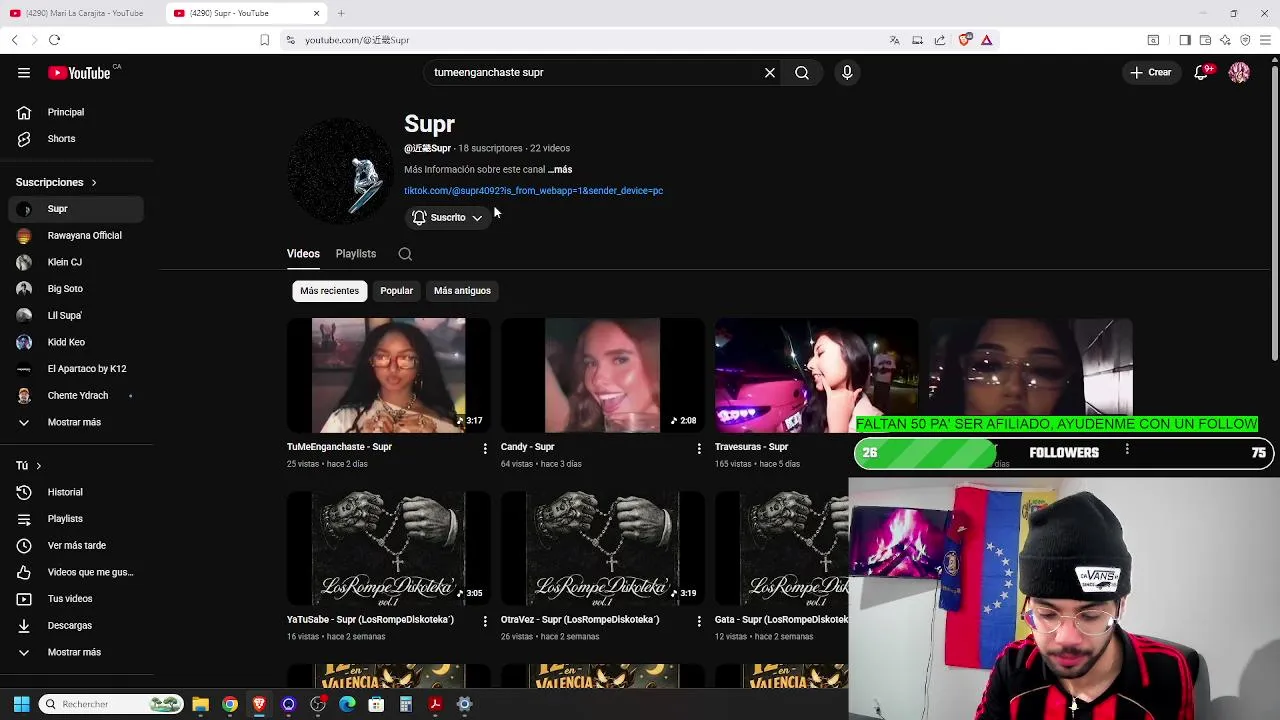Open Shorts in the sidebar
Screen dimensions: 1280x720
point(76,139)
